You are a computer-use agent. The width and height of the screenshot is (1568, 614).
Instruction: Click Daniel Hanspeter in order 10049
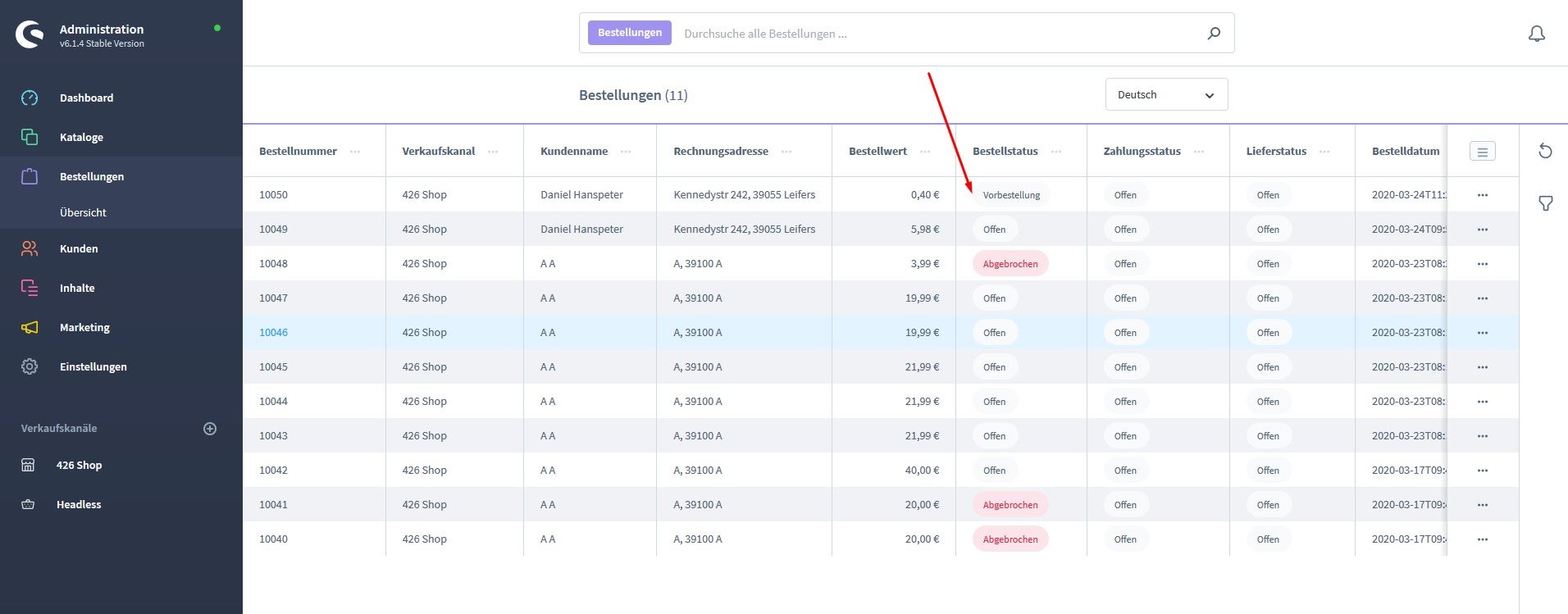581,230
